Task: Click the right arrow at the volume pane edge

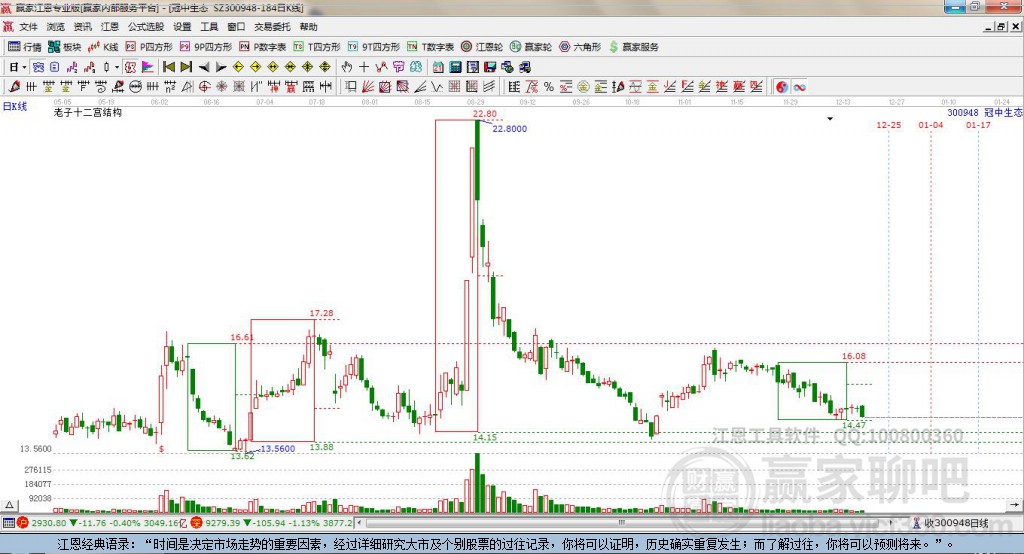Action: pos(1014,505)
